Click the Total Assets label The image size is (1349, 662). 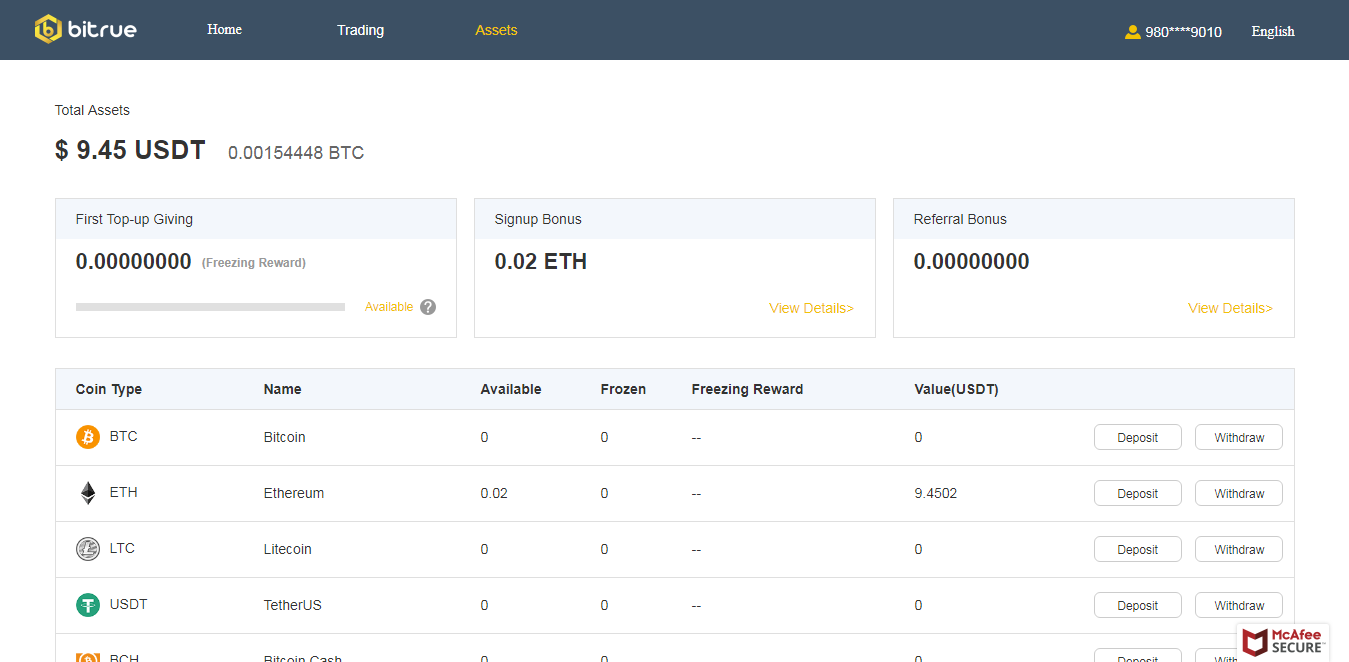pyautogui.click(x=92, y=110)
